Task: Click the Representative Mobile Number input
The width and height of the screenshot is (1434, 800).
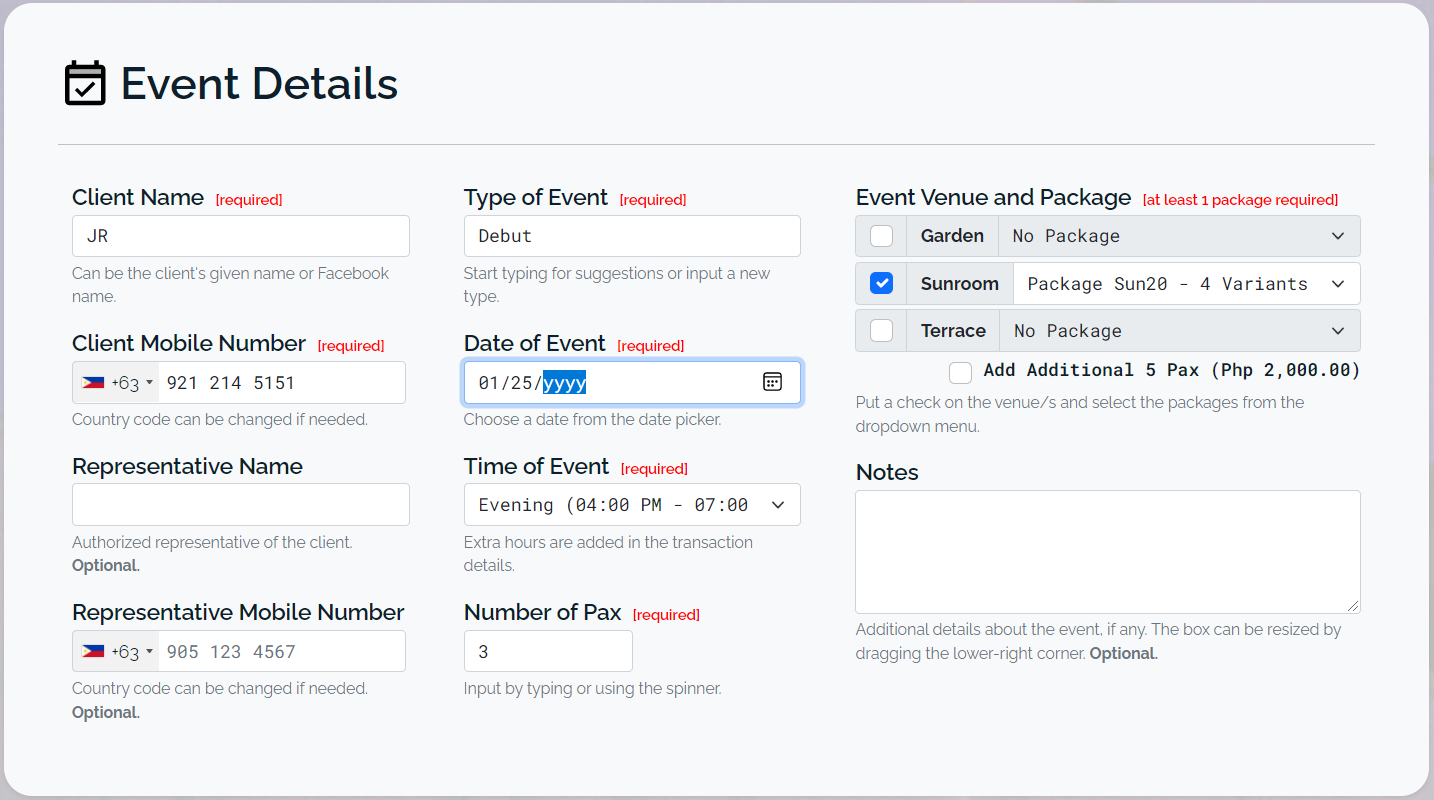Action: (282, 652)
